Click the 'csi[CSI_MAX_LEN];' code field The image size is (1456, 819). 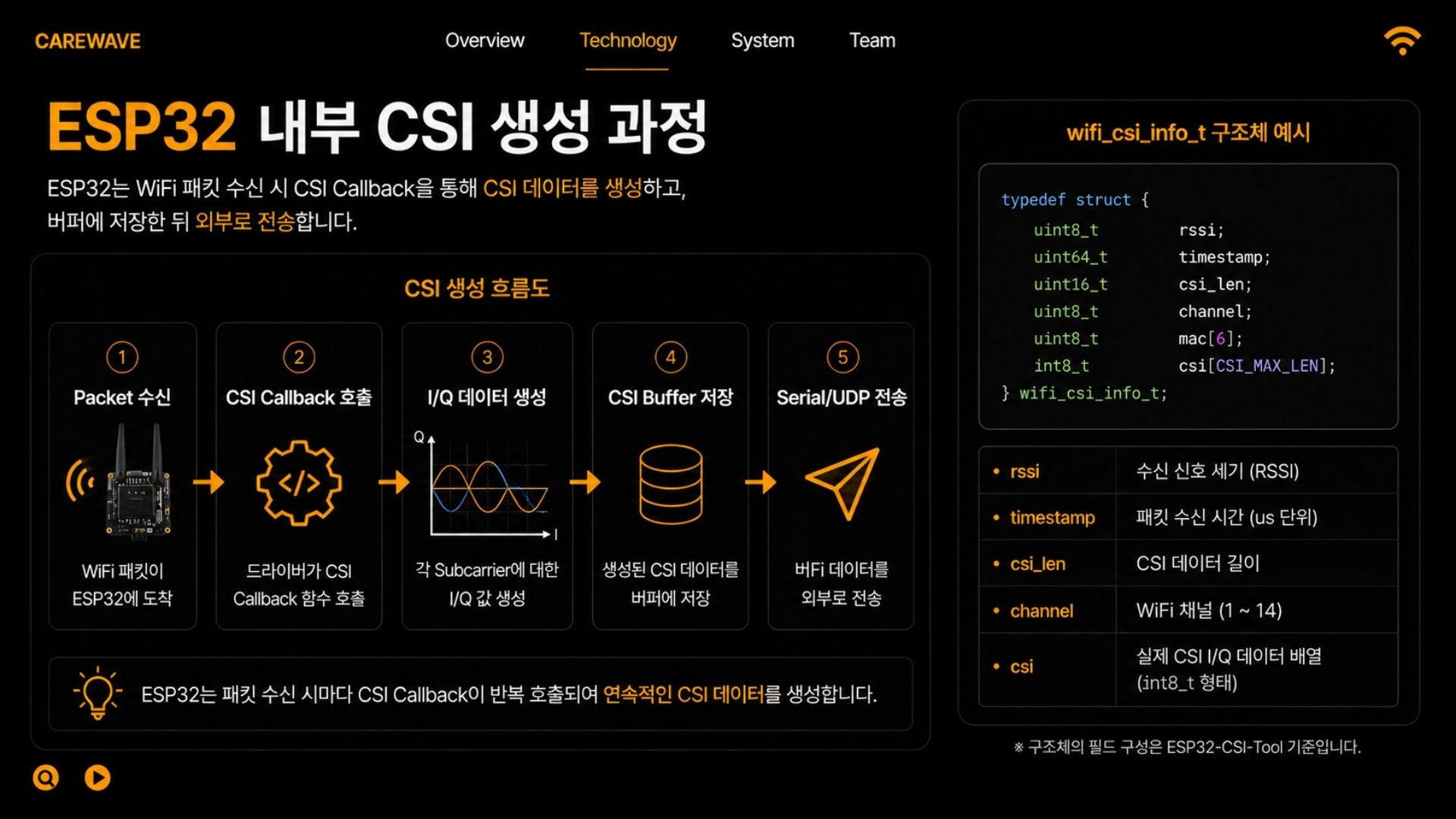[1257, 366]
